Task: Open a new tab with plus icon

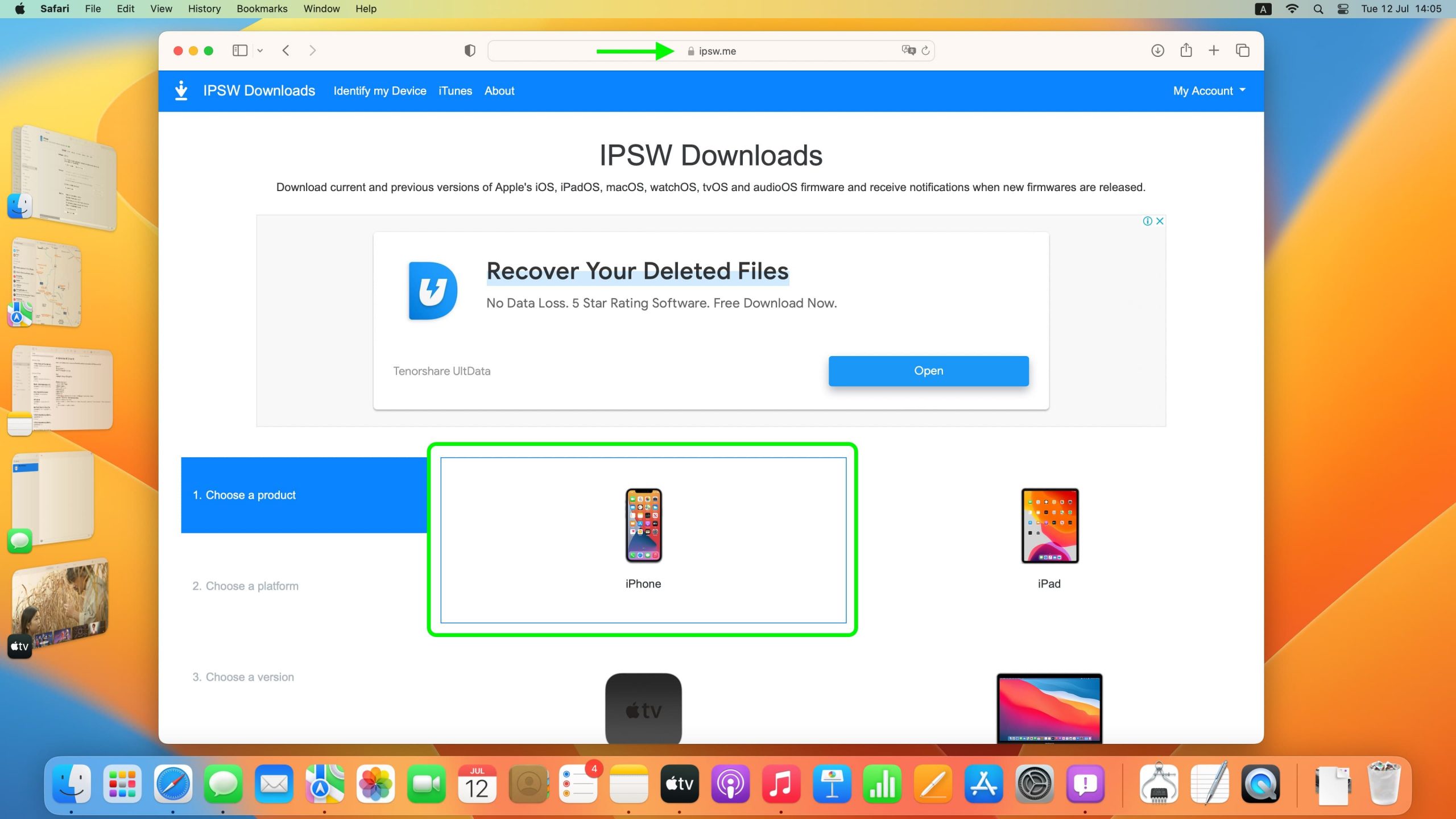Action: (1214, 51)
